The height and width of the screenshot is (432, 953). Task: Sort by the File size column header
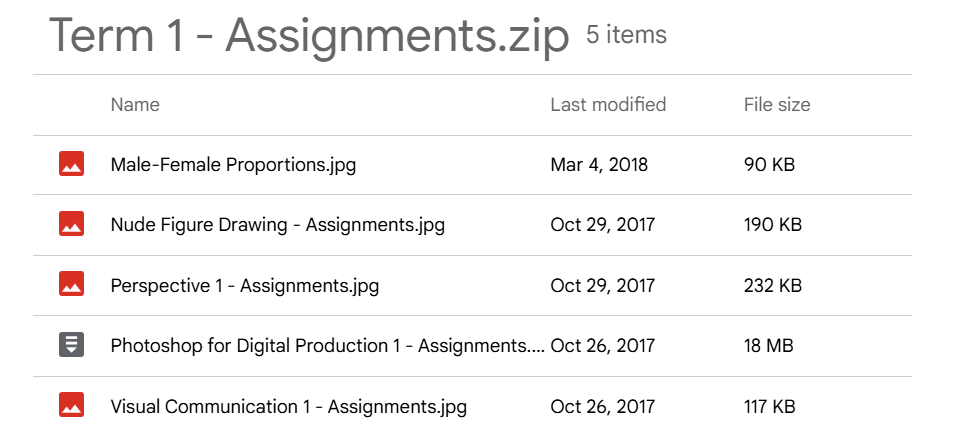tap(777, 105)
